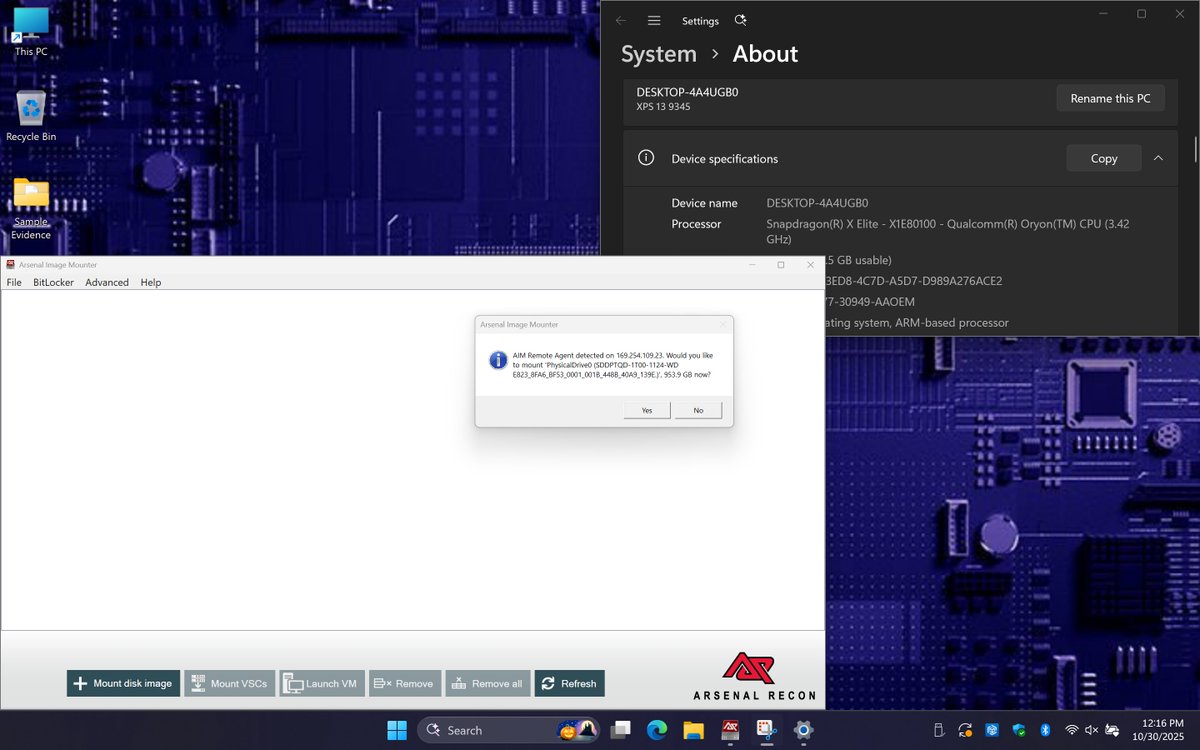The height and width of the screenshot is (750, 1200).
Task: Click the Refresh button in Arsenal Image Mounter
Action: [x=569, y=683]
